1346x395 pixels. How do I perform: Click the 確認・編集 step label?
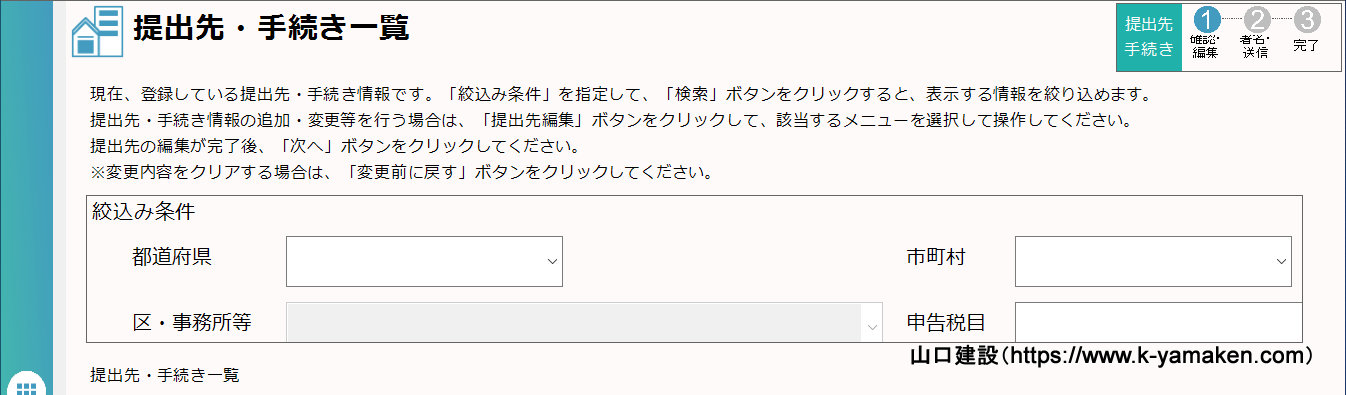click(1205, 46)
